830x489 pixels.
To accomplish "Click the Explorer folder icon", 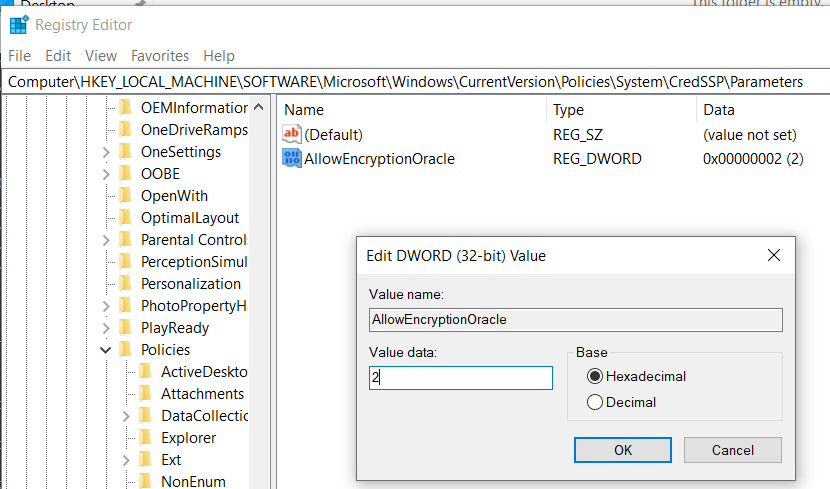I will 146,438.
